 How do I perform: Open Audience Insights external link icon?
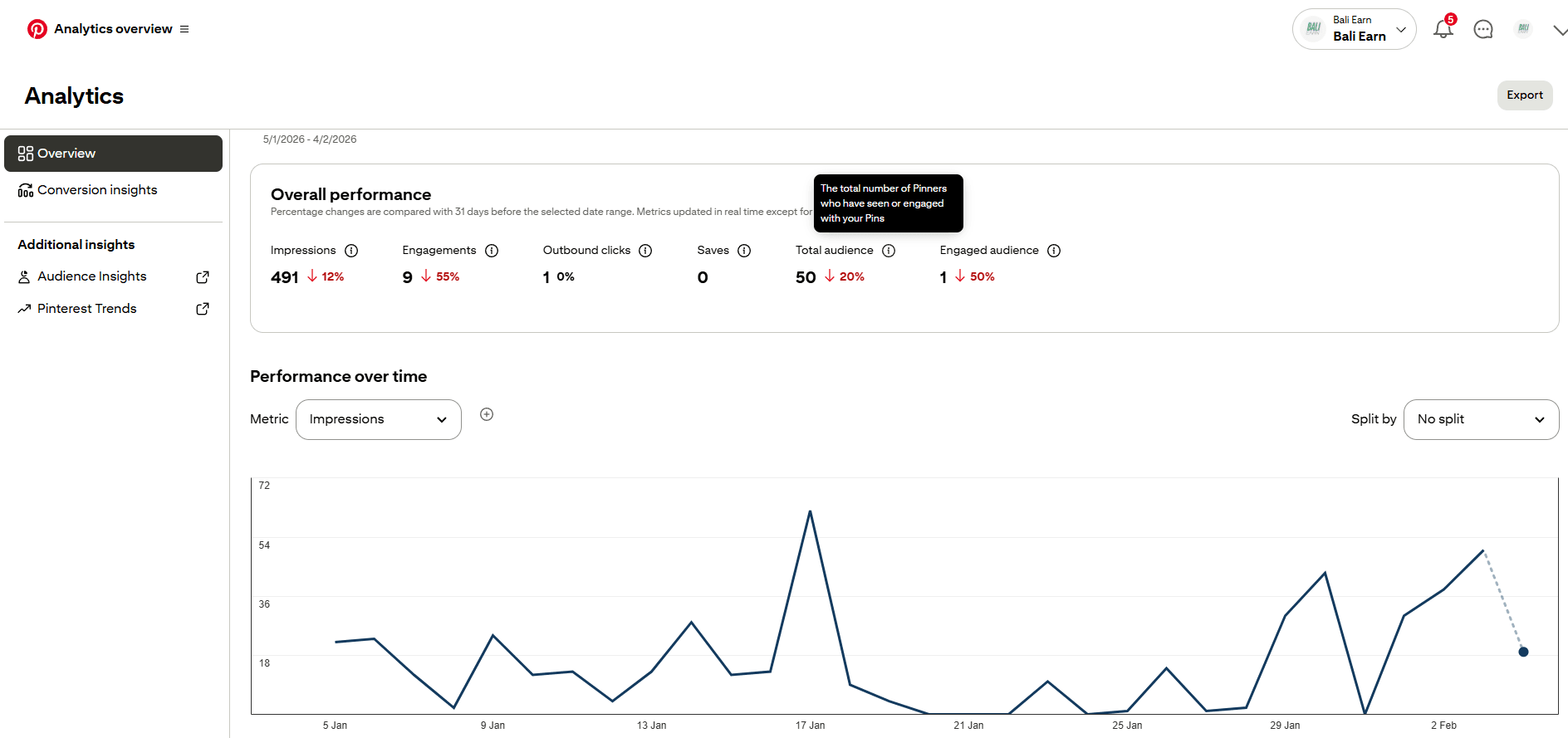[x=202, y=277]
